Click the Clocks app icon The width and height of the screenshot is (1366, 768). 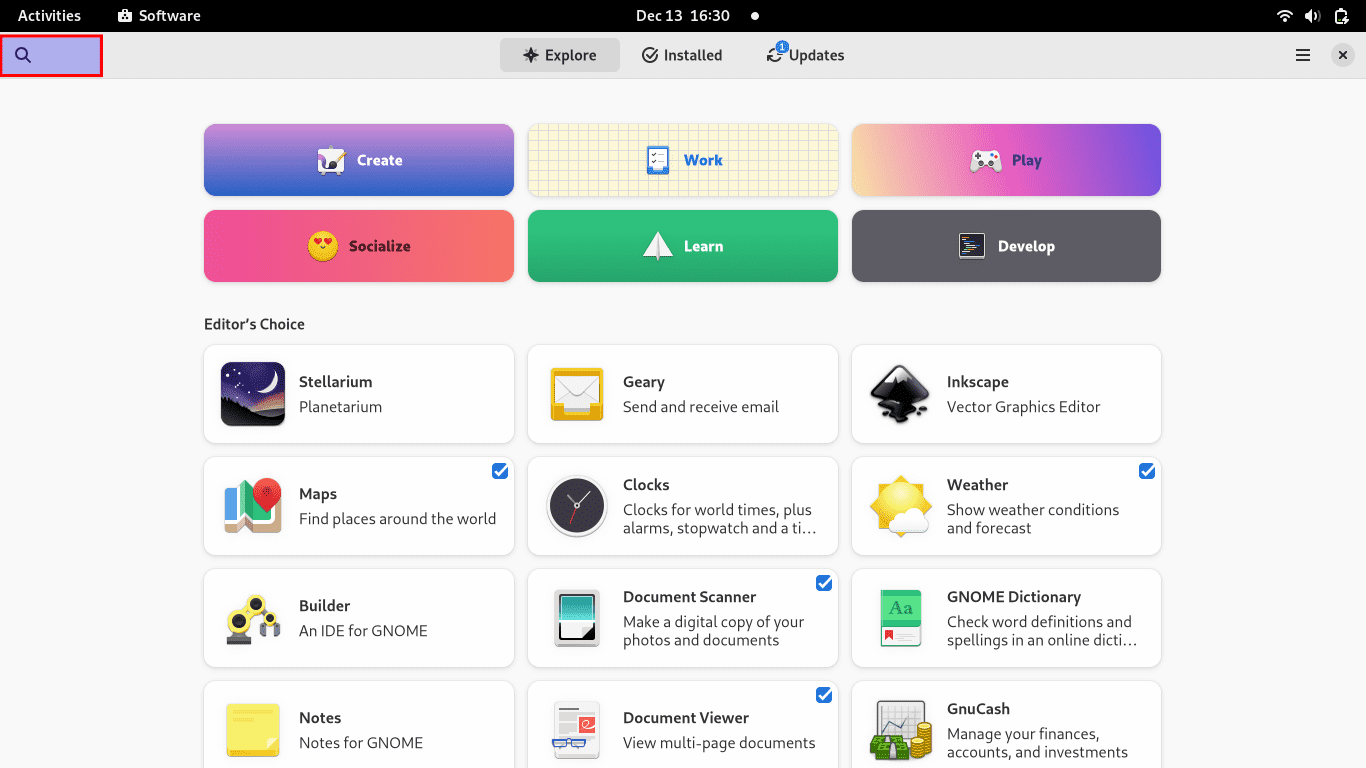pyautogui.click(x=577, y=506)
